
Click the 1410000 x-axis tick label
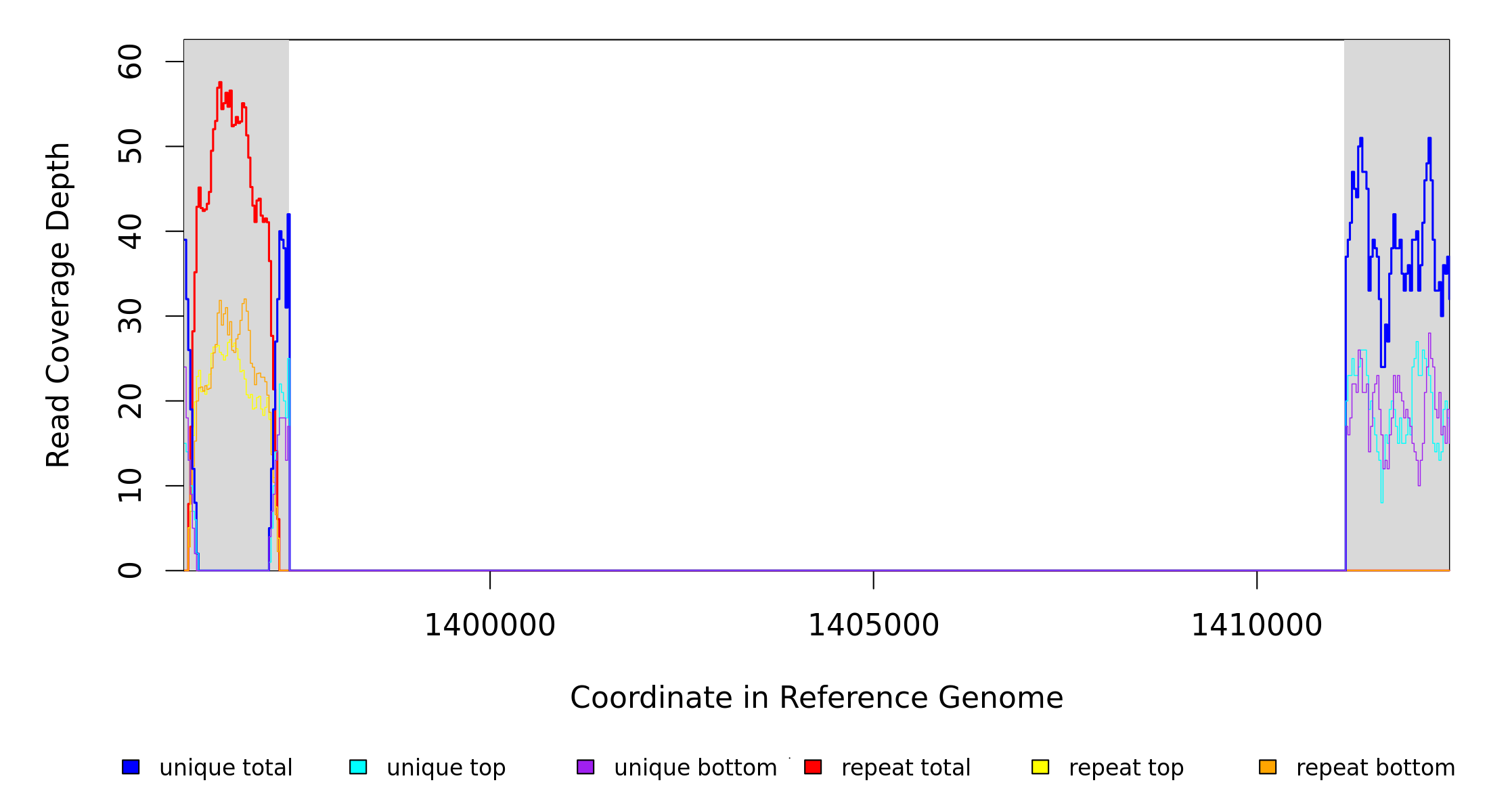pos(1256,625)
